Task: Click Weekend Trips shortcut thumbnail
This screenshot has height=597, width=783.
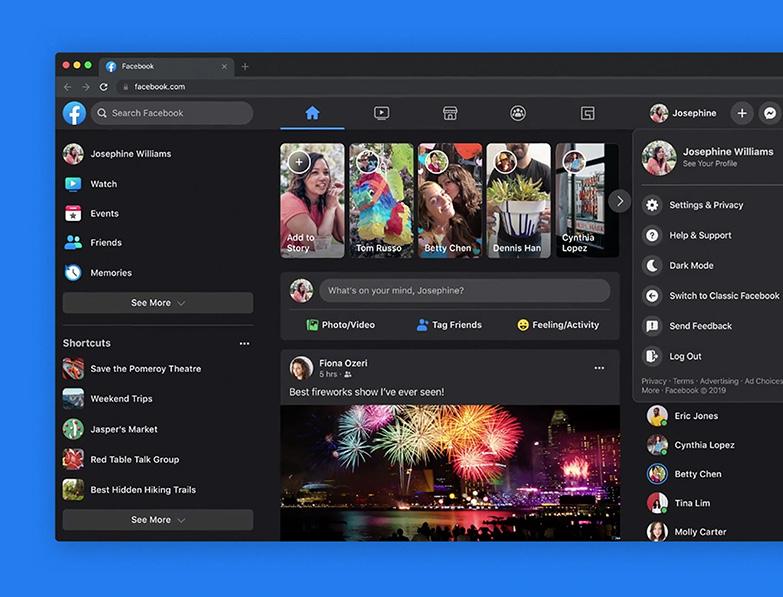Action: 73,398
